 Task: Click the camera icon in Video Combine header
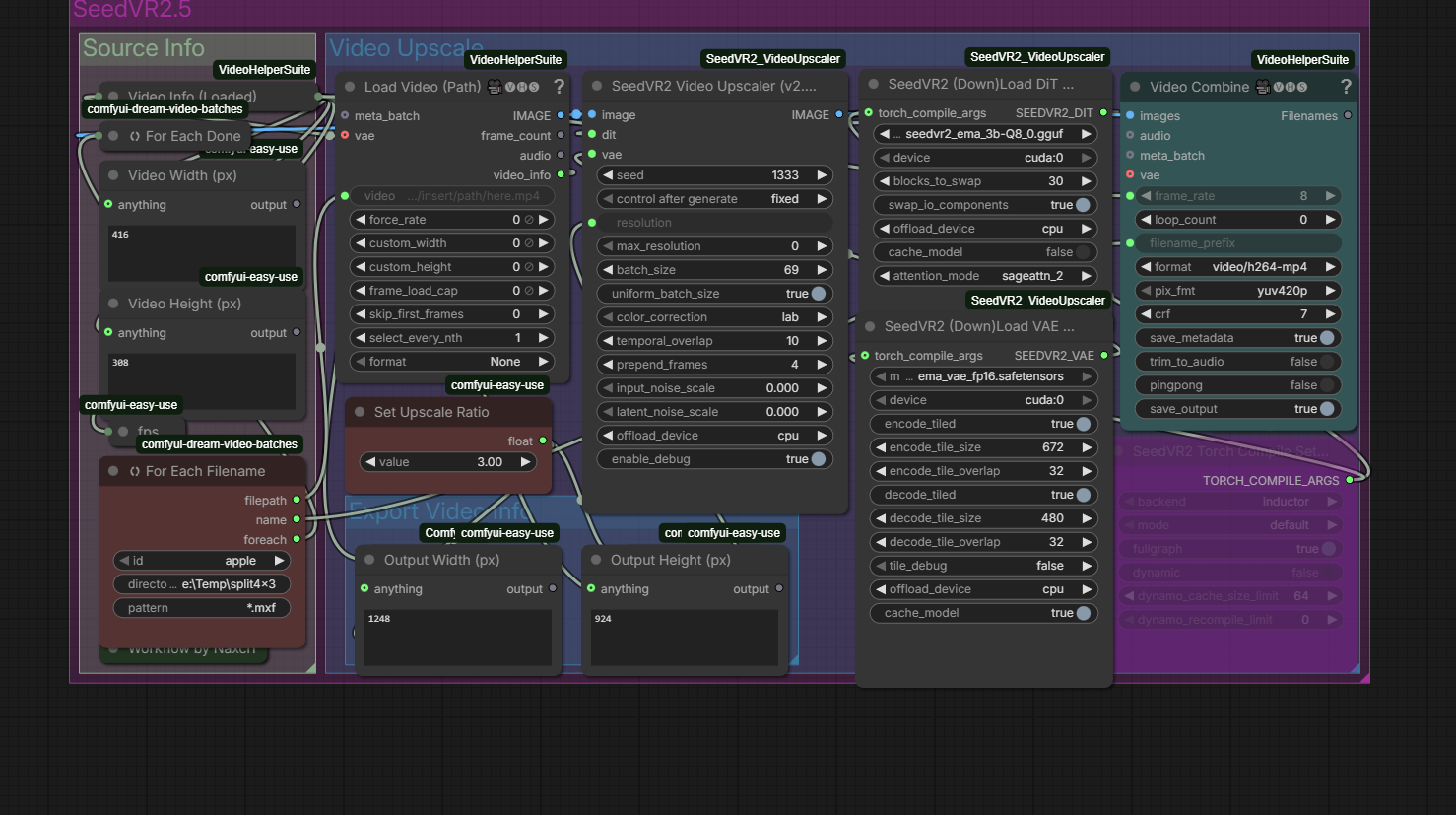[1263, 87]
